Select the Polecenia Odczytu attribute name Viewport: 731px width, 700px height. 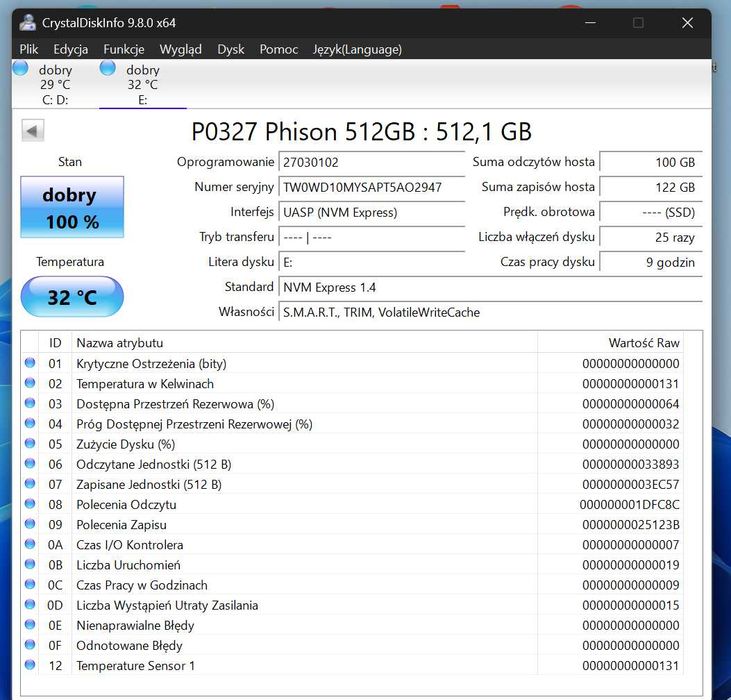126,504
